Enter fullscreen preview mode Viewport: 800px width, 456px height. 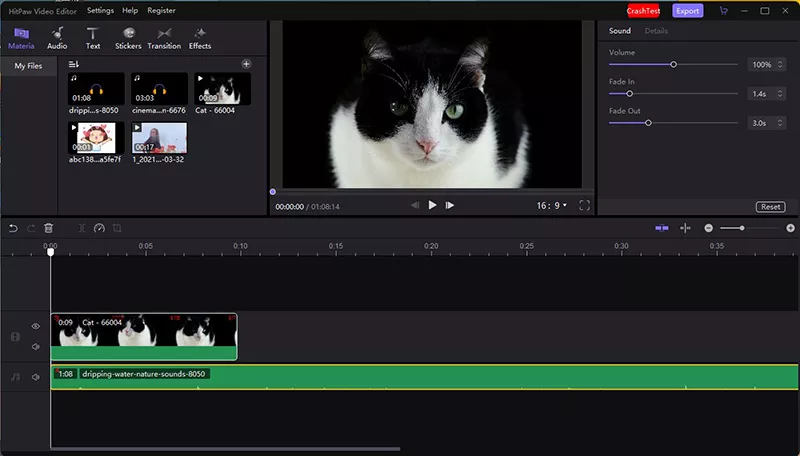point(585,205)
